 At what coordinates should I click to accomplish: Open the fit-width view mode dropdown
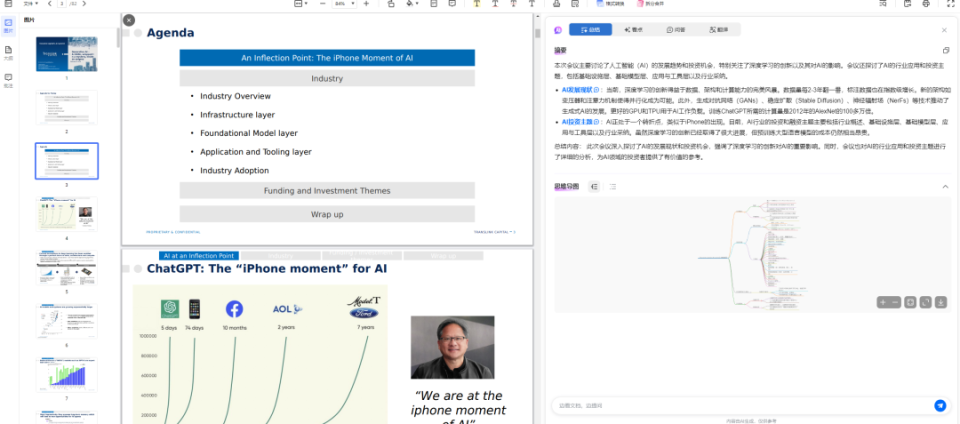(301, 4)
